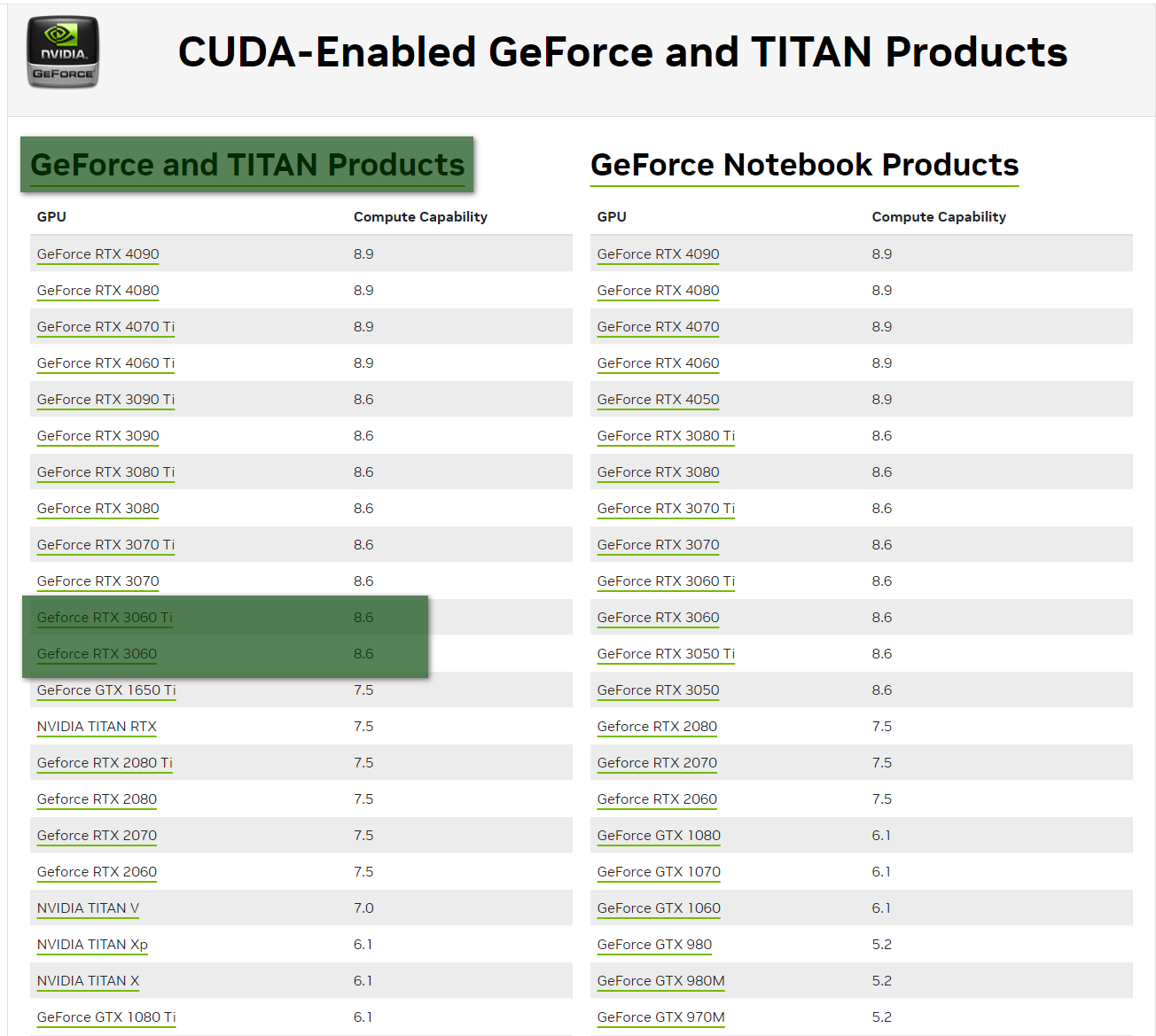Open Geforce RTX 3060 non-Ti in the desktop table

tap(97, 654)
